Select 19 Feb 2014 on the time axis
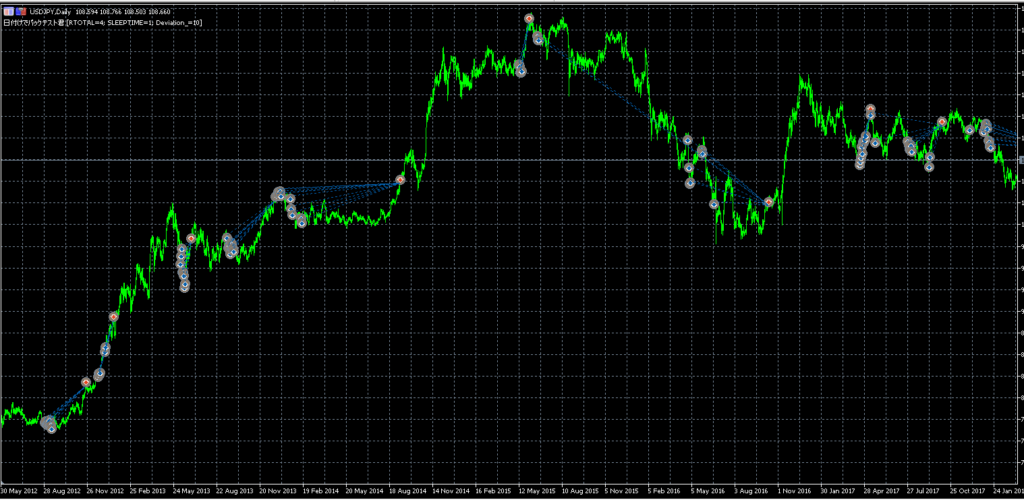This screenshot has height=500, width=1024. (322, 492)
